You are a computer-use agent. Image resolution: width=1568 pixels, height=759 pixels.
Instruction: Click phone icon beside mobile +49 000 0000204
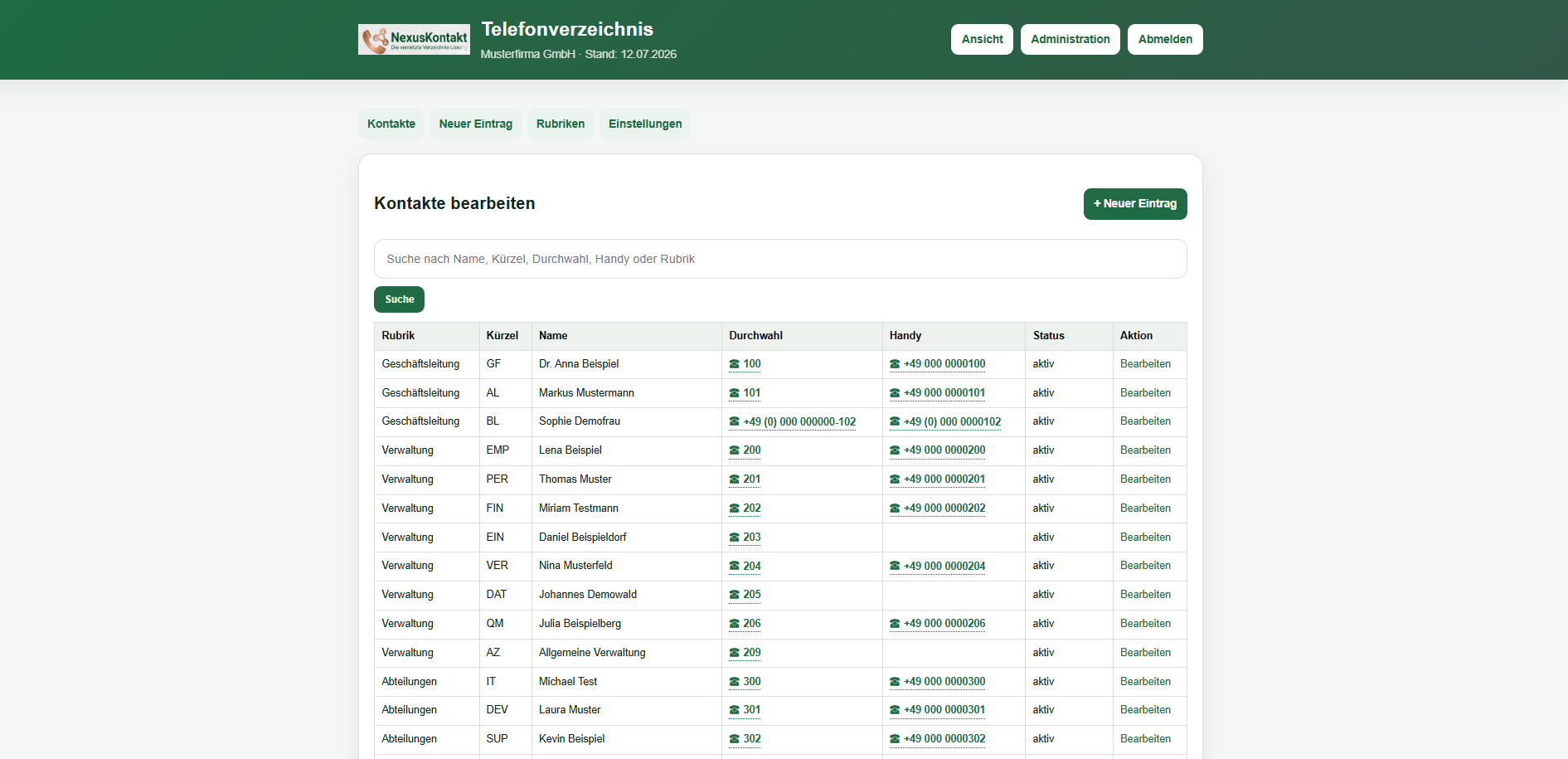point(895,567)
